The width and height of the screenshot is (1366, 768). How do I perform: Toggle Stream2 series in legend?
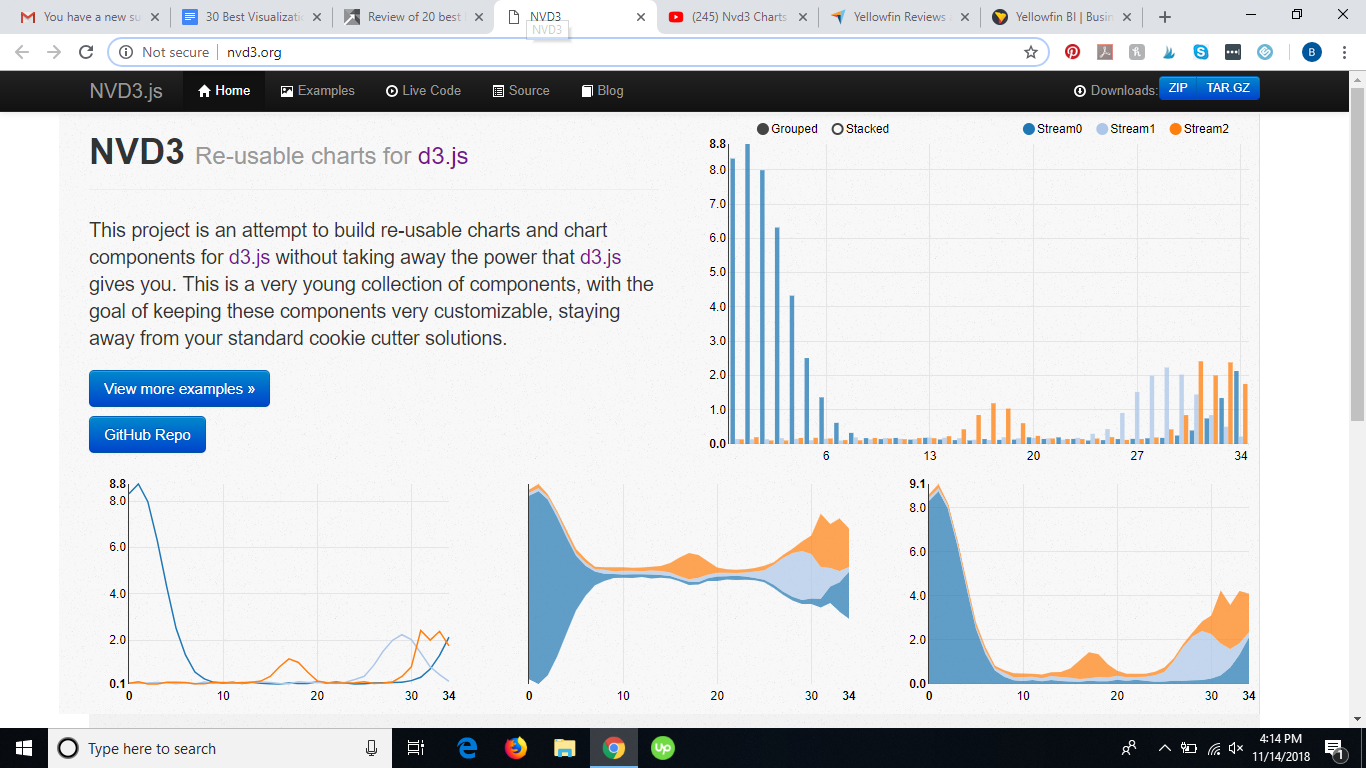[1199, 129]
